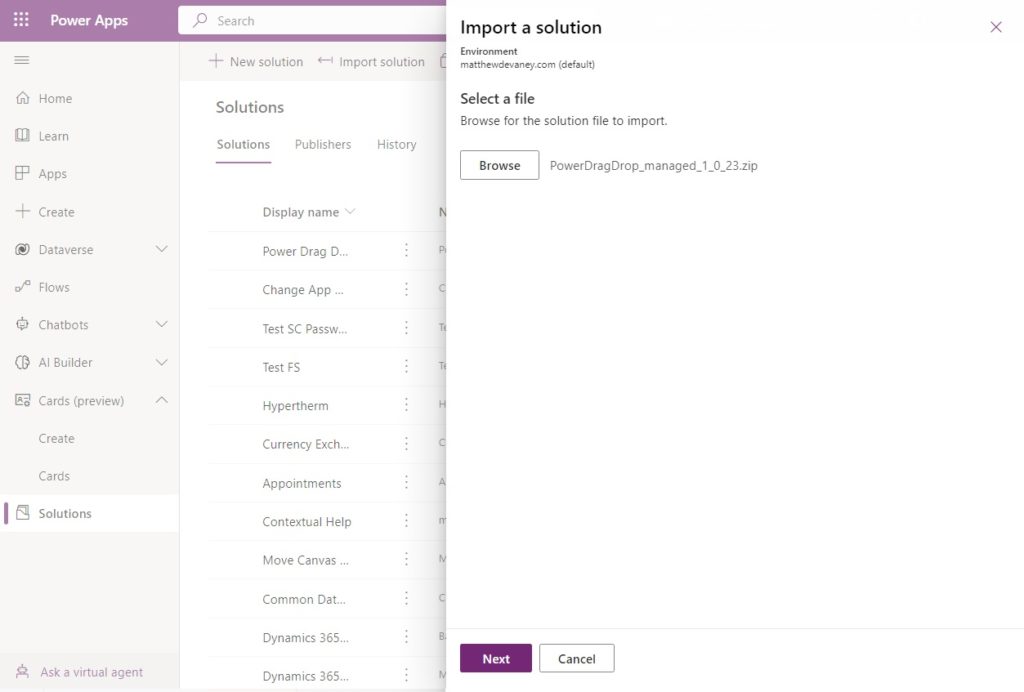The width and height of the screenshot is (1024, 692).
Task: Open more commands for Power Drag Drop solution
Action: (x=404, y=251)
